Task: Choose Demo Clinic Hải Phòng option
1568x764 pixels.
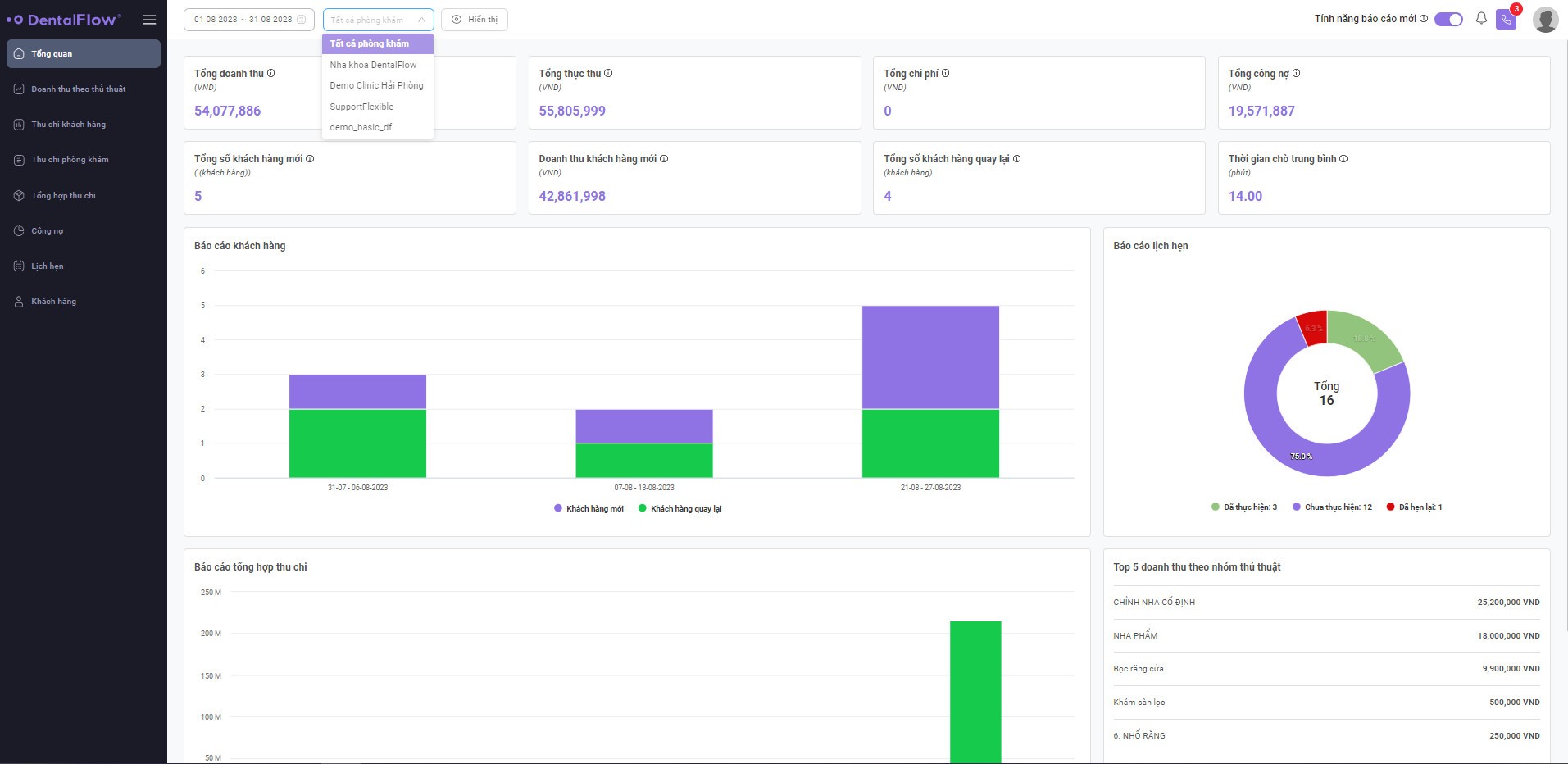Action: 376,85
